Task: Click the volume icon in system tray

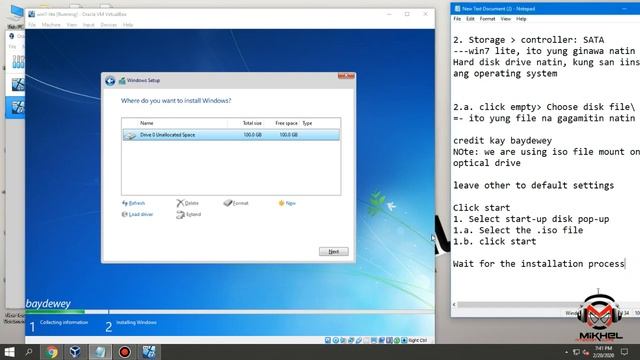Action: click(x=586, y=352)
